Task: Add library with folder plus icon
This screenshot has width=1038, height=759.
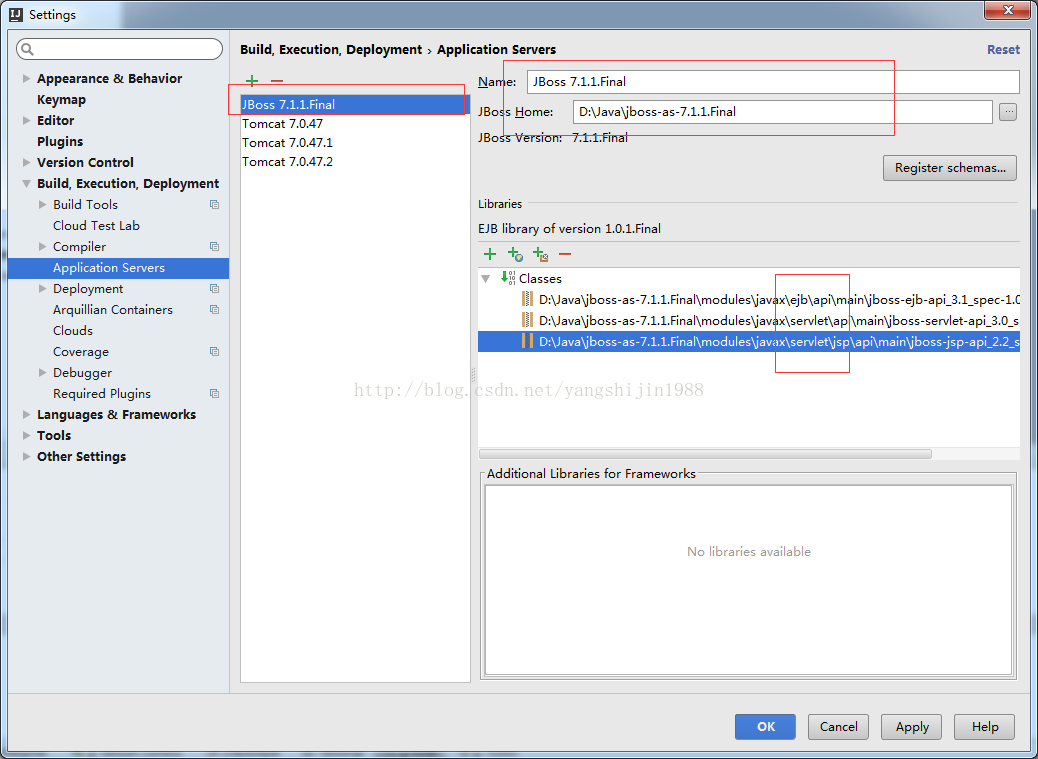Action: (540, 254)
